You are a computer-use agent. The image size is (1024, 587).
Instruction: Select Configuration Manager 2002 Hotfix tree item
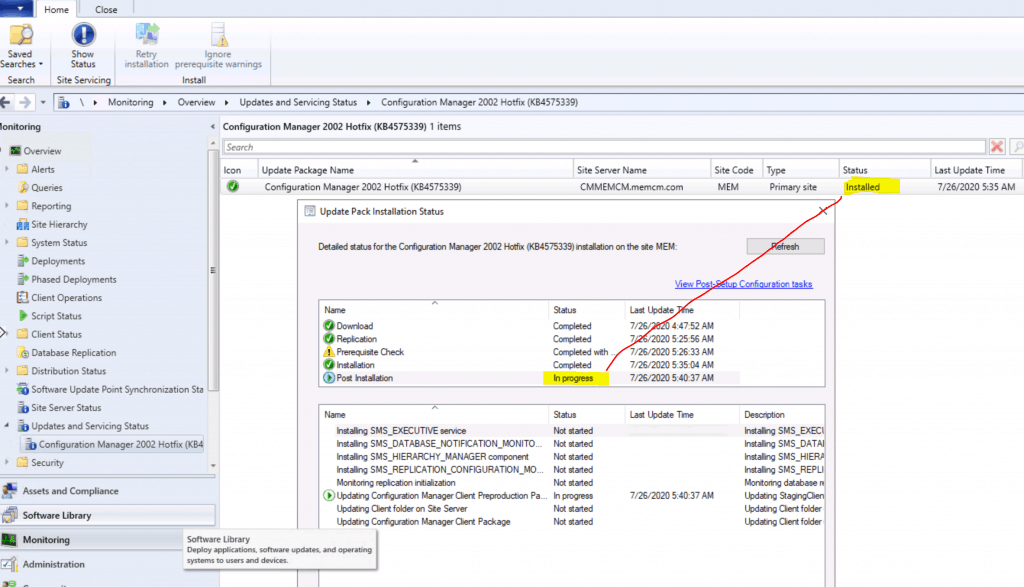click(114, 444)
